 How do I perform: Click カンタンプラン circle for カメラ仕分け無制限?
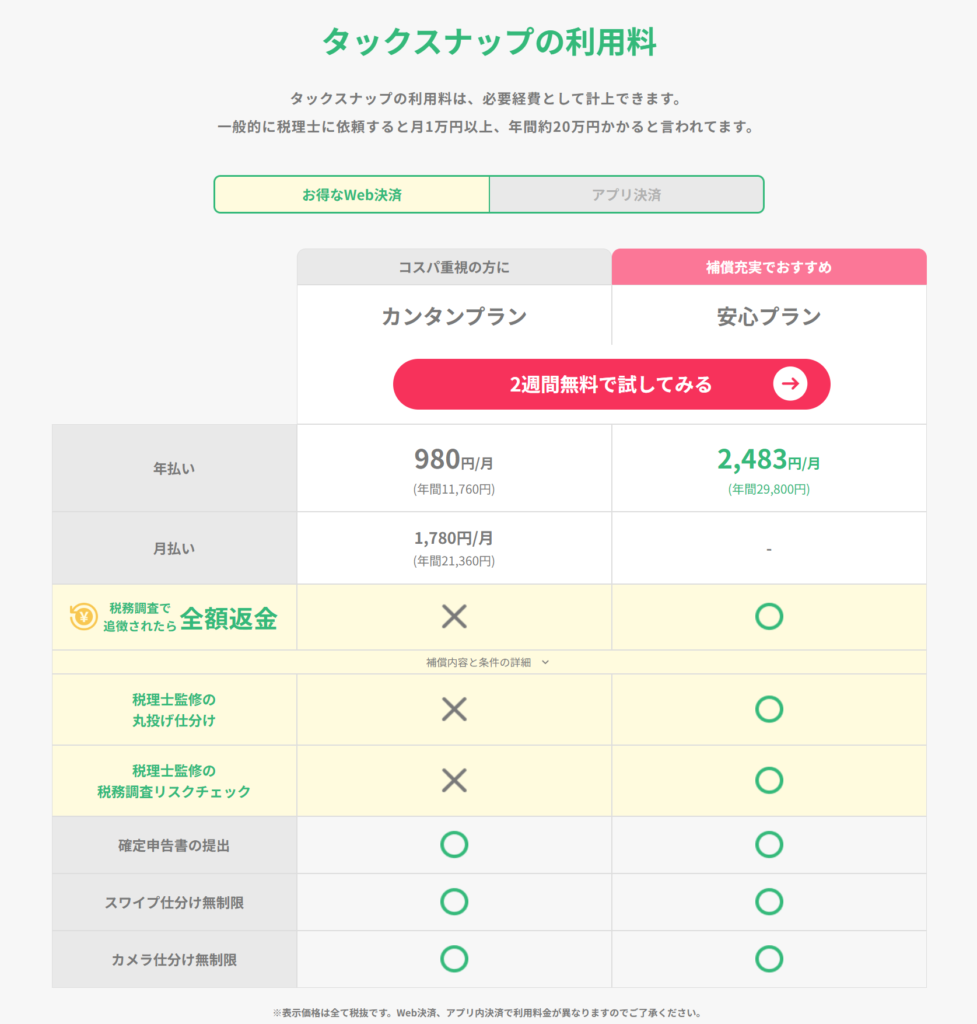(x=454, y=959)
